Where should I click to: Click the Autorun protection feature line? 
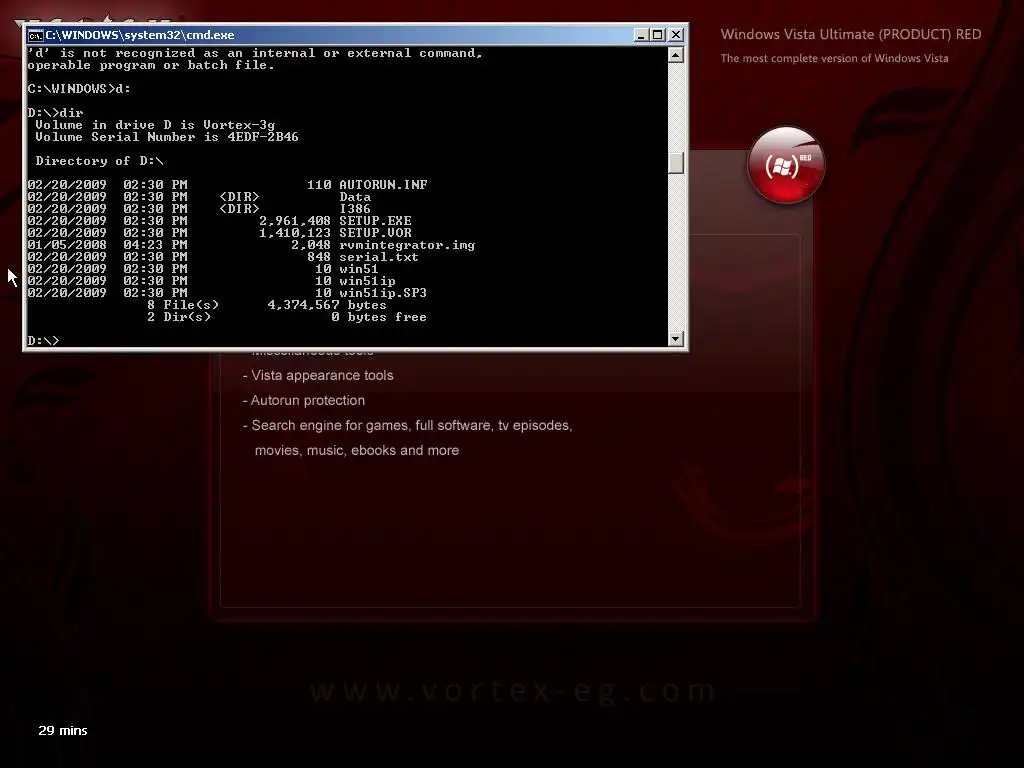pyautogui.click(x=304, y=400)
